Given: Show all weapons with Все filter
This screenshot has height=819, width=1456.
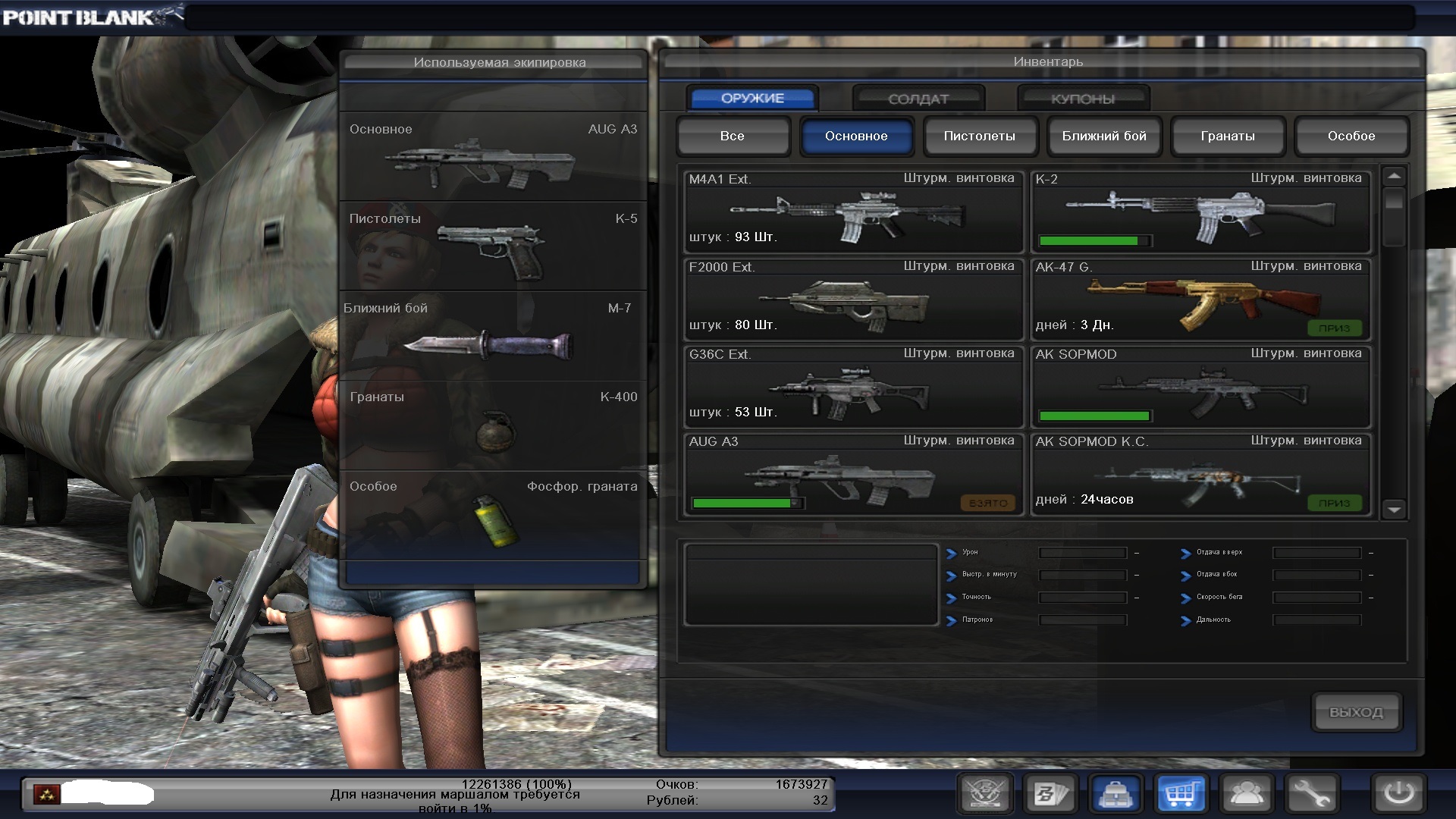Looking at the screenshot, I should click(x=733, y=136).
